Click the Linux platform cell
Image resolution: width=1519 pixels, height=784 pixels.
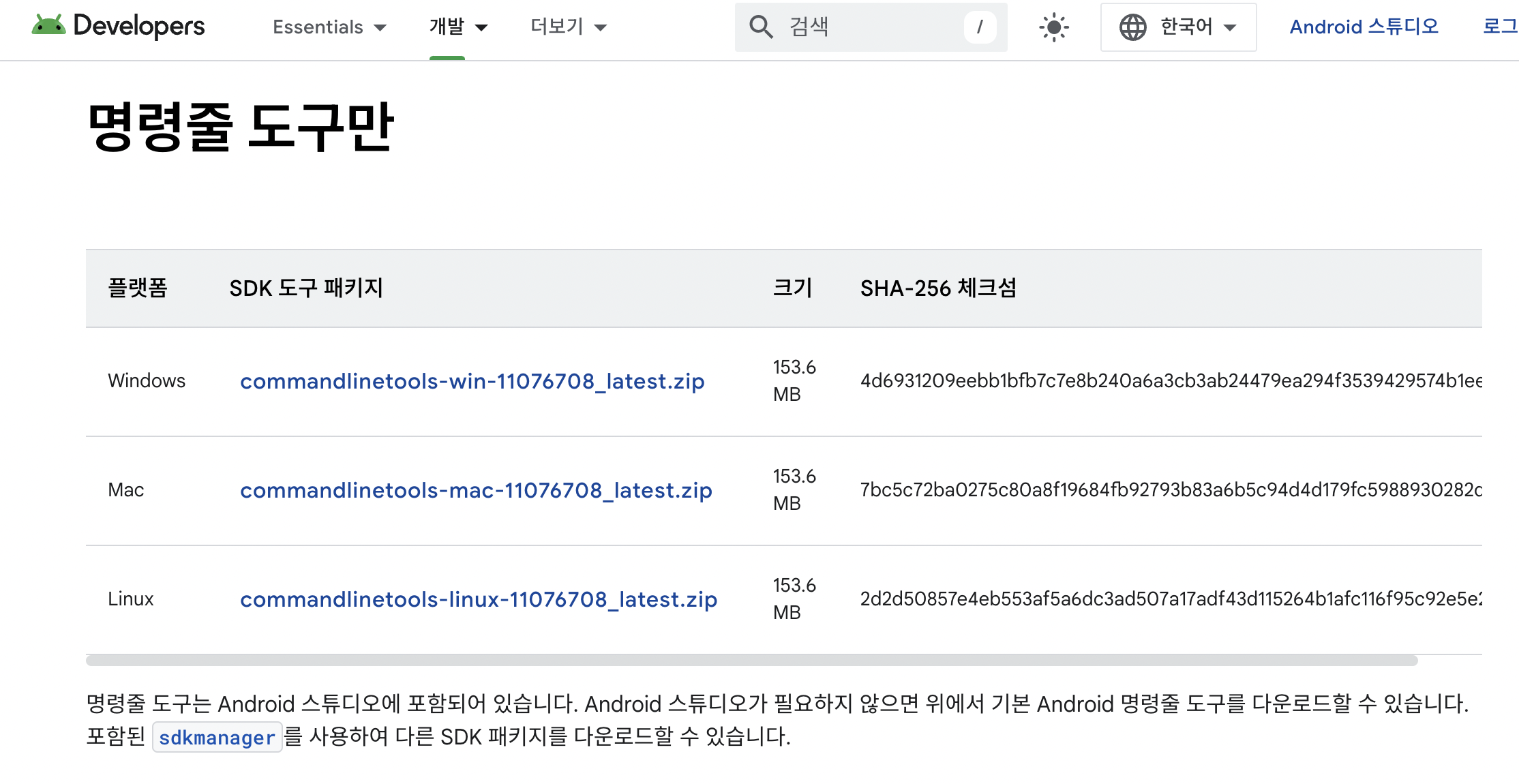coord(131,599)
